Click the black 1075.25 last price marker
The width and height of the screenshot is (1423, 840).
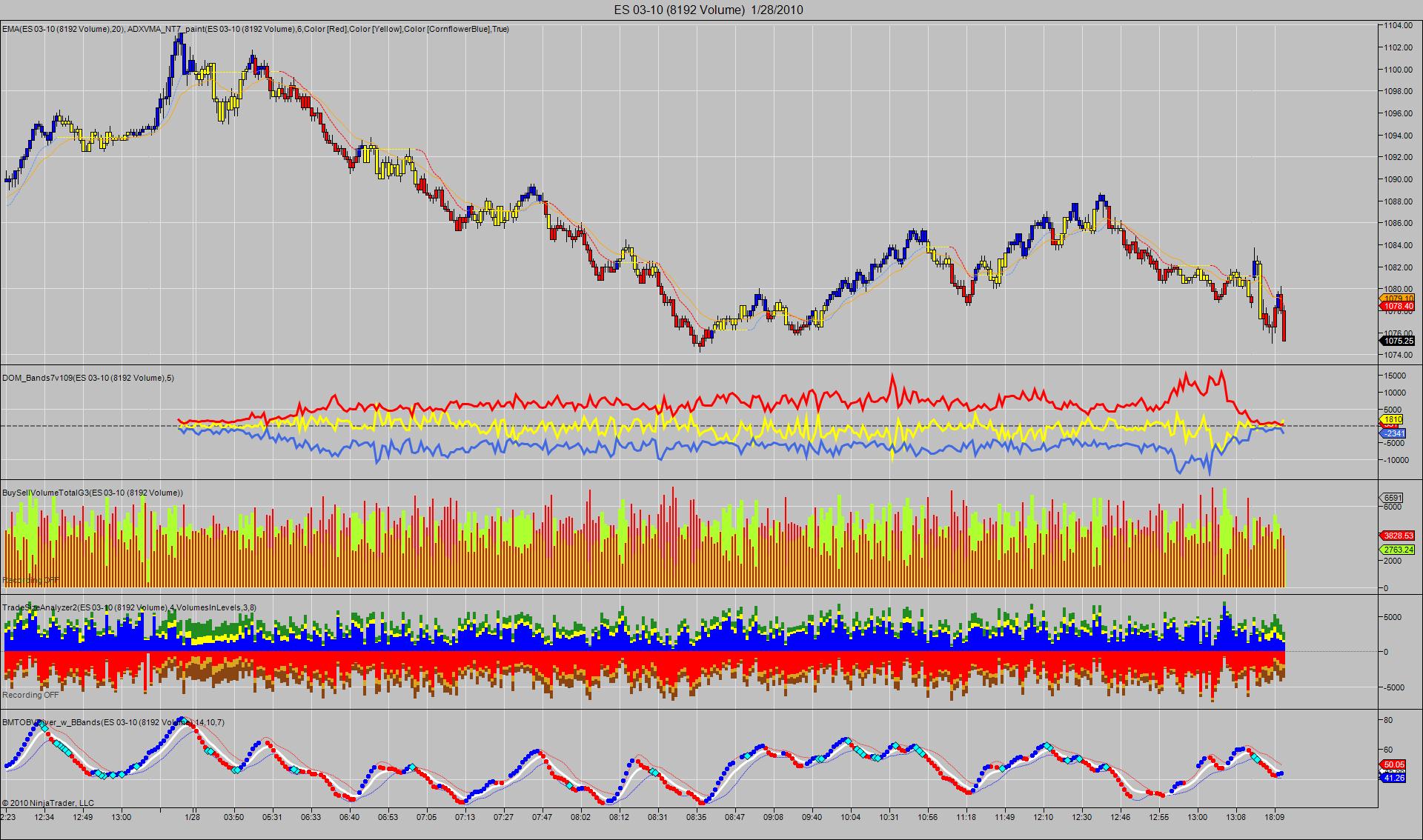[x=1398, y=341]
